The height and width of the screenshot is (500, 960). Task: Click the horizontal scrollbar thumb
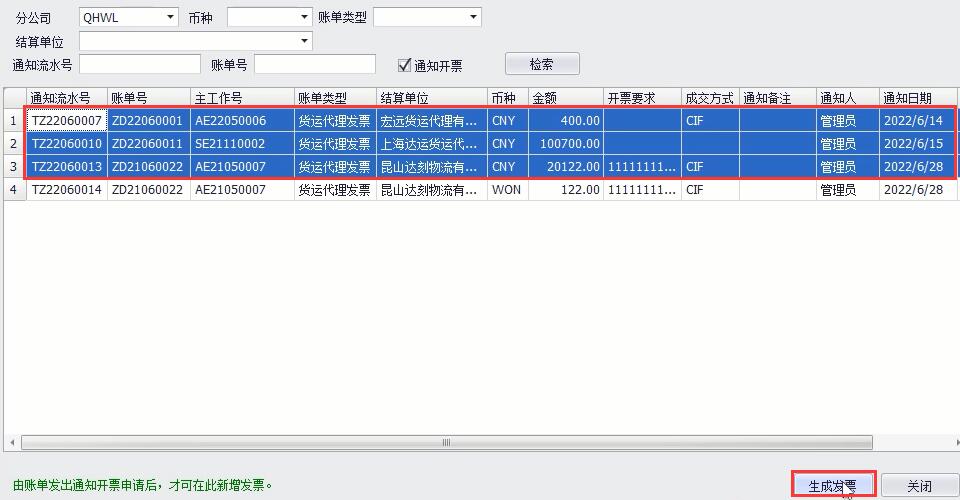point(446,443)
